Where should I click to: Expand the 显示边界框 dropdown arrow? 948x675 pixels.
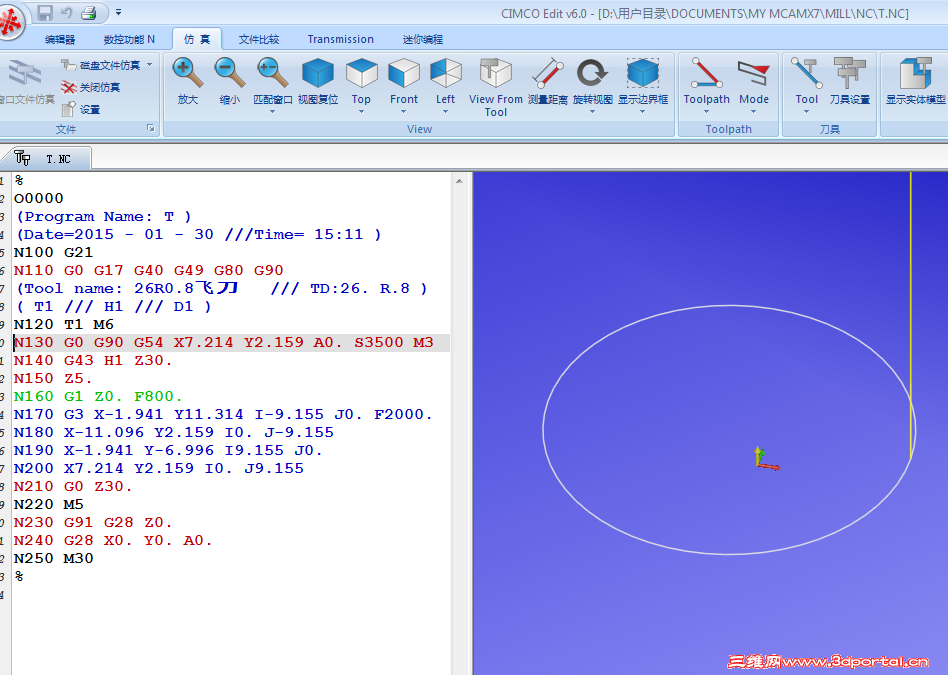pyautogui.click(x=642, y=111)
